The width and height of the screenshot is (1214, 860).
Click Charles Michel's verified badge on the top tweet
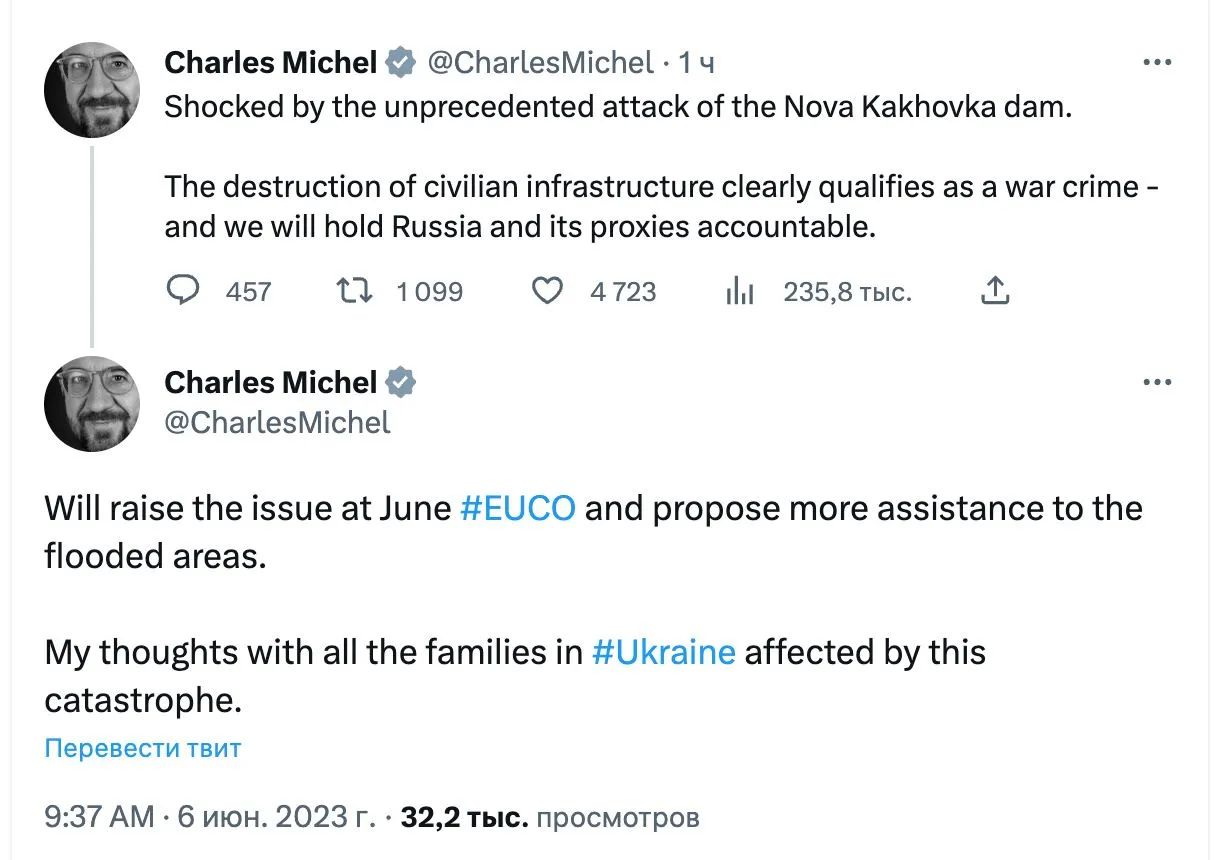tap(400, 61)
